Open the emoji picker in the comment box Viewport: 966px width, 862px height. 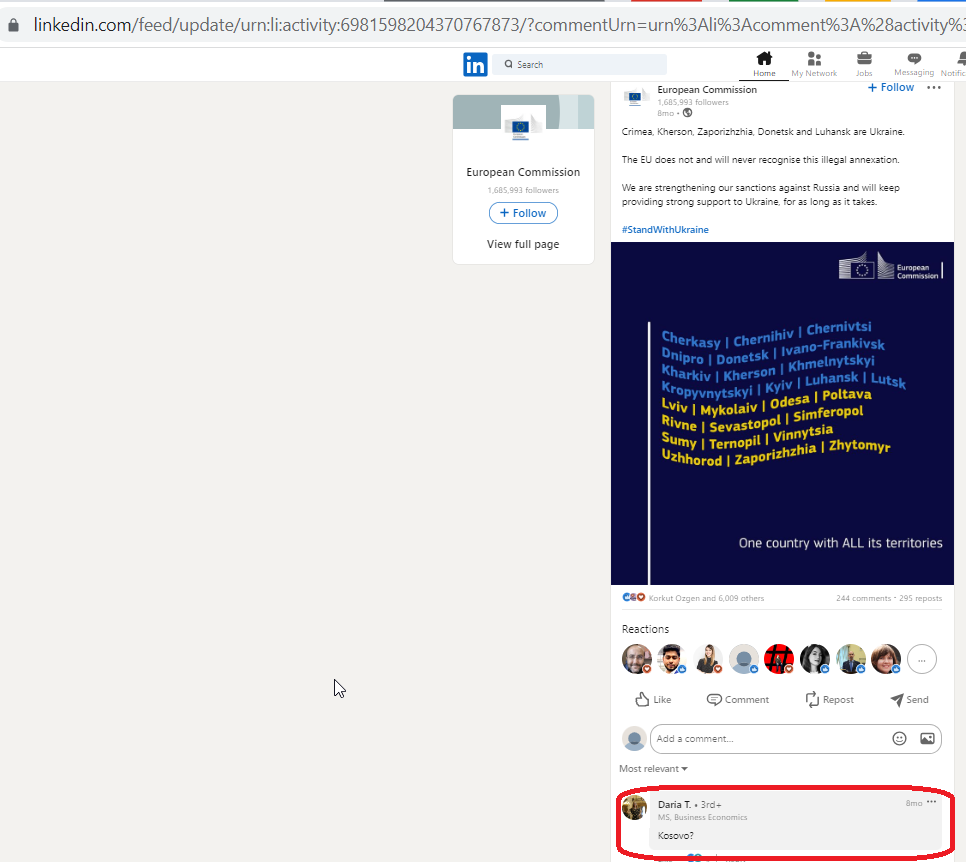[899, 738]
